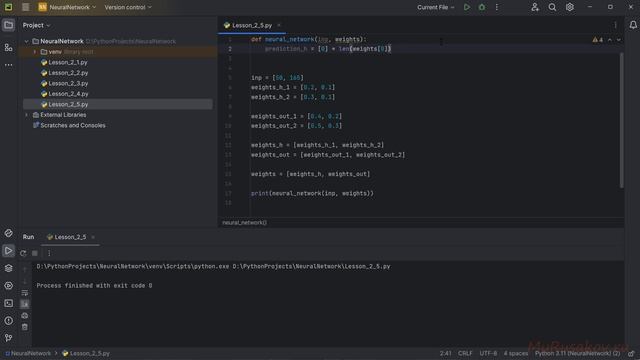
Task: Close the Lesson_2_5.py editor tab
Action: (x=279, y=25)
